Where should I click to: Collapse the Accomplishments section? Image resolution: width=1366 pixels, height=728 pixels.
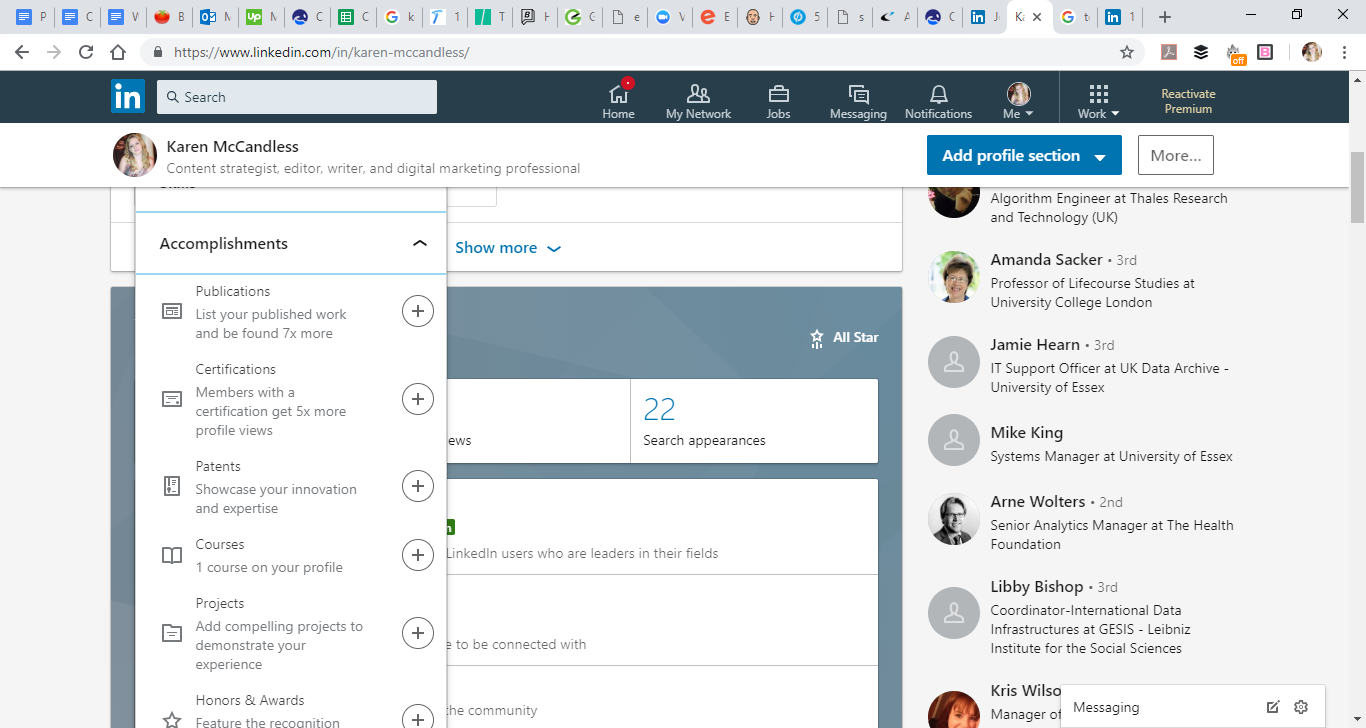coord(420,243)
